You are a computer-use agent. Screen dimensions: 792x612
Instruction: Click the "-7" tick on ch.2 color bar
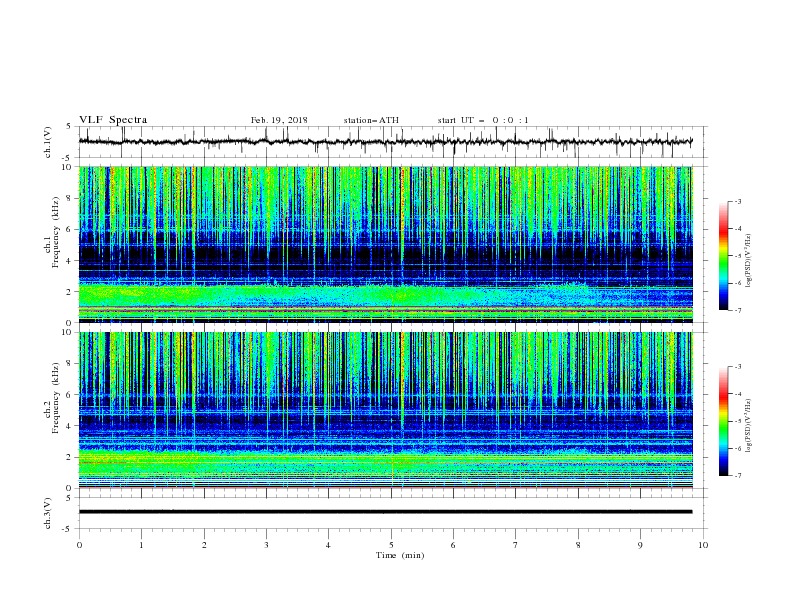[x=738, y=476]
